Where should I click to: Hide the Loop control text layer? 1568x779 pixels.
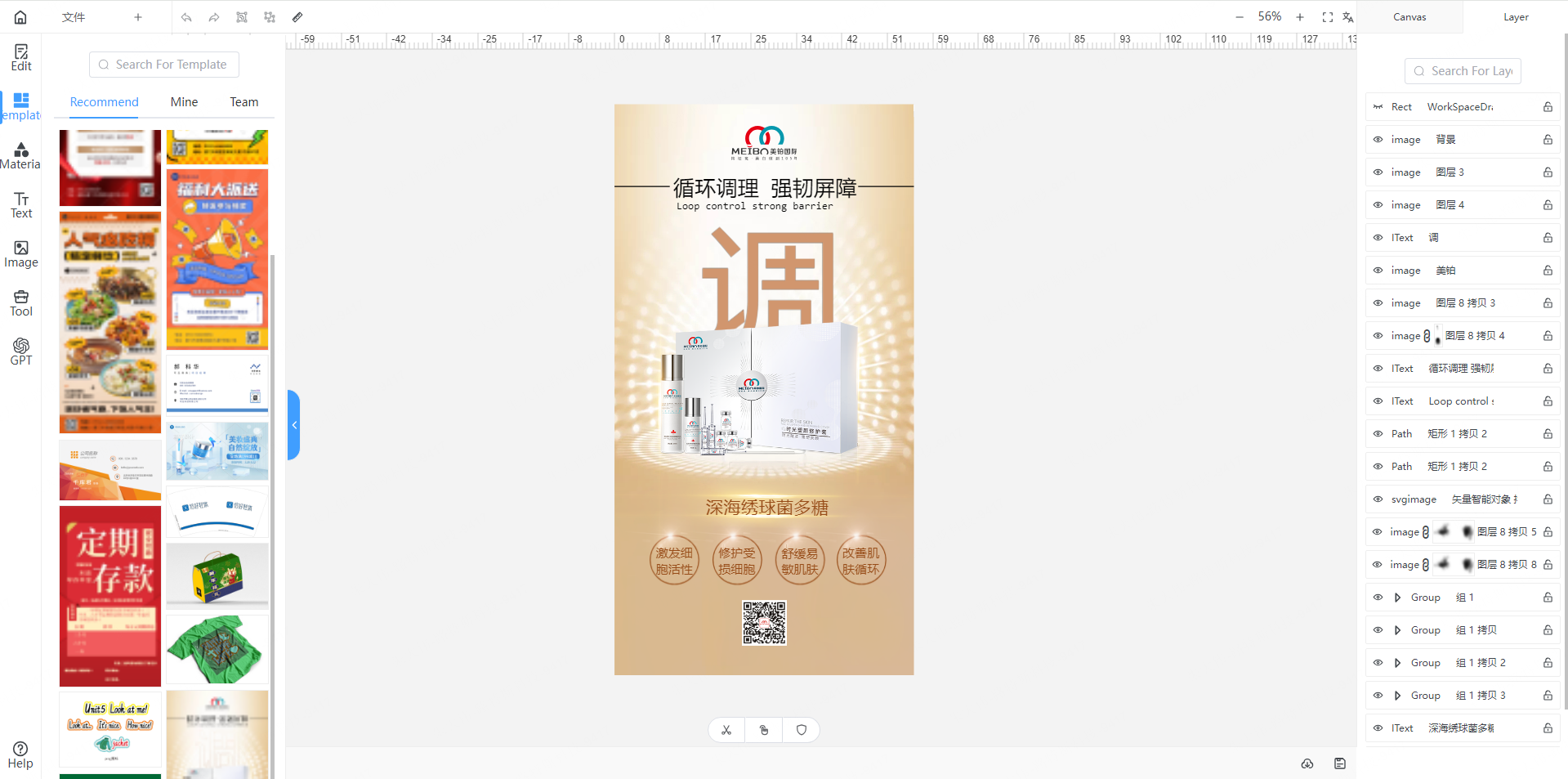coord(1378,401)
